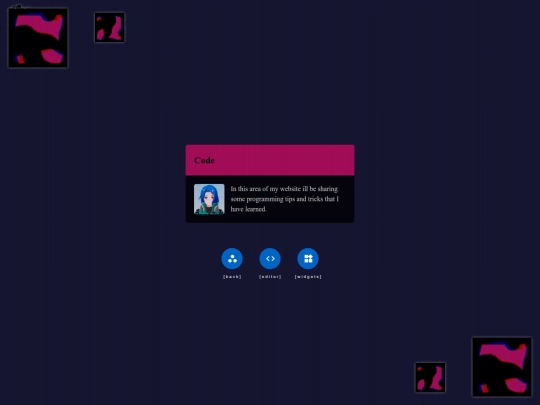Screen dimensions: 540x405
Task: Open the widgets grid icon
Action: click(308, 258)
